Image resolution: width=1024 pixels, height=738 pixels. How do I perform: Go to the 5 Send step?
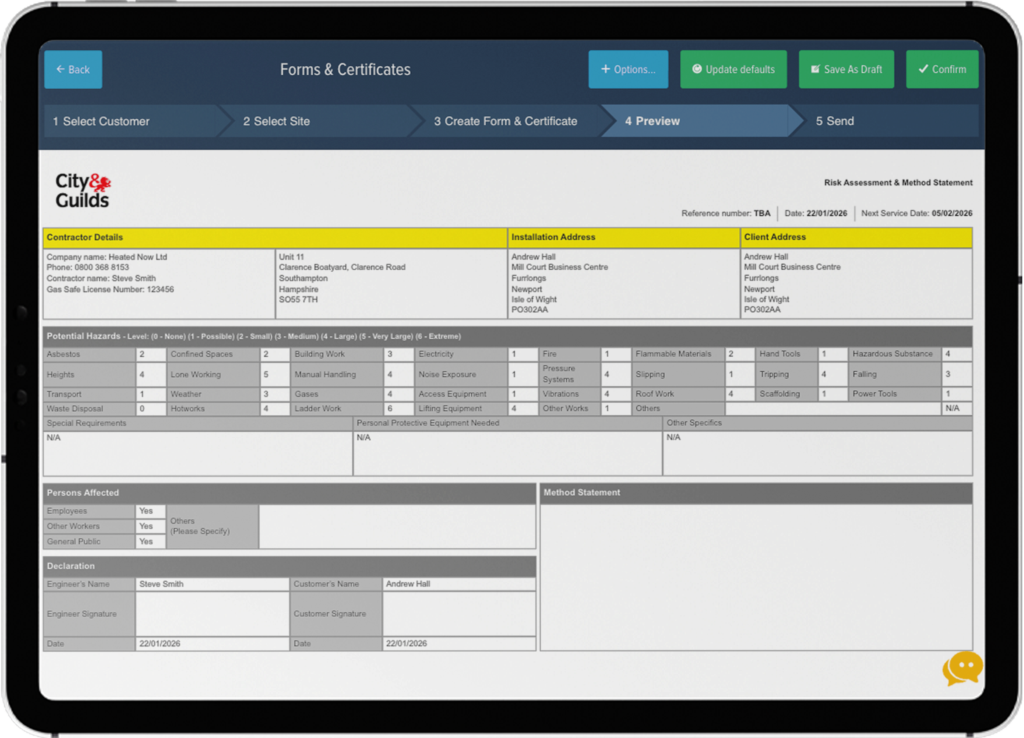pyautogui.click(x=833, y=120)
